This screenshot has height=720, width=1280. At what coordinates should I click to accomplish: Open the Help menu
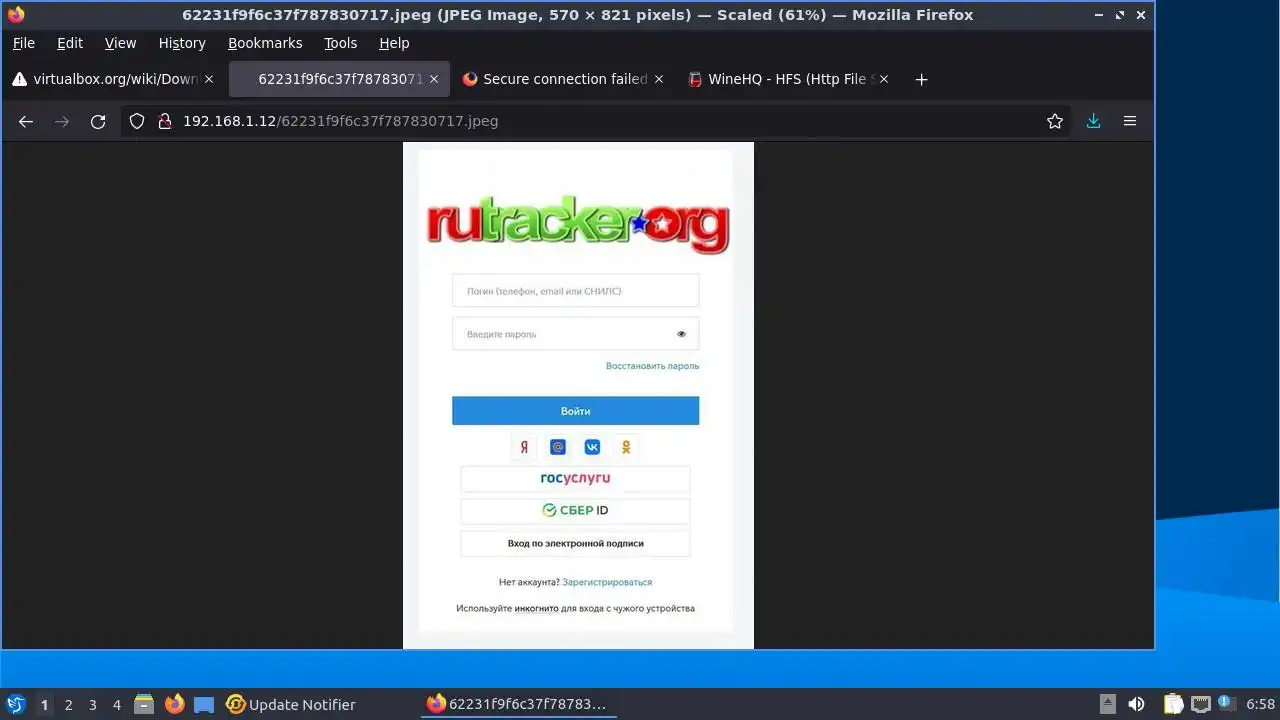click(x=394, y=43)
